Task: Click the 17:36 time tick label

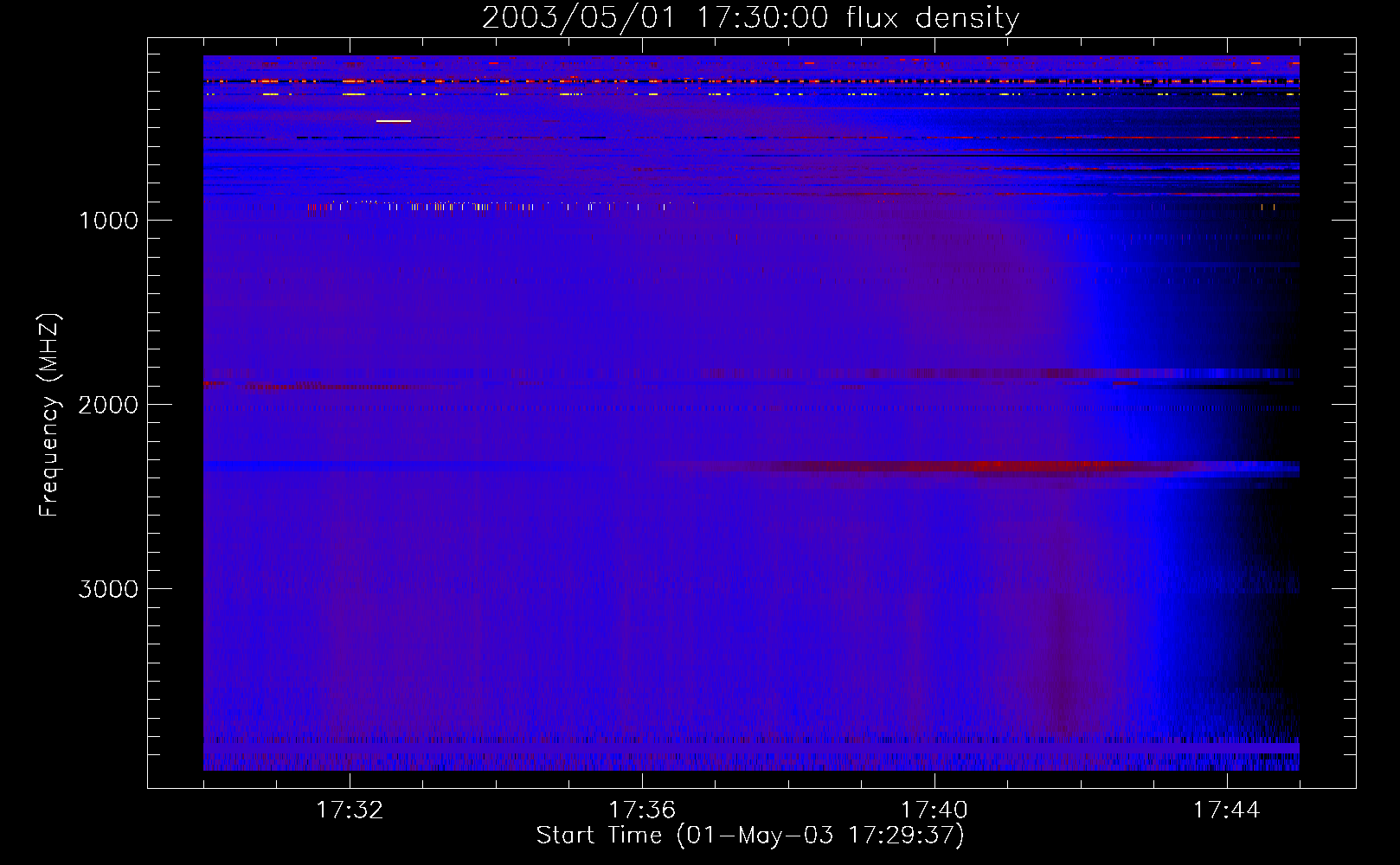Action: pos(642,811)
